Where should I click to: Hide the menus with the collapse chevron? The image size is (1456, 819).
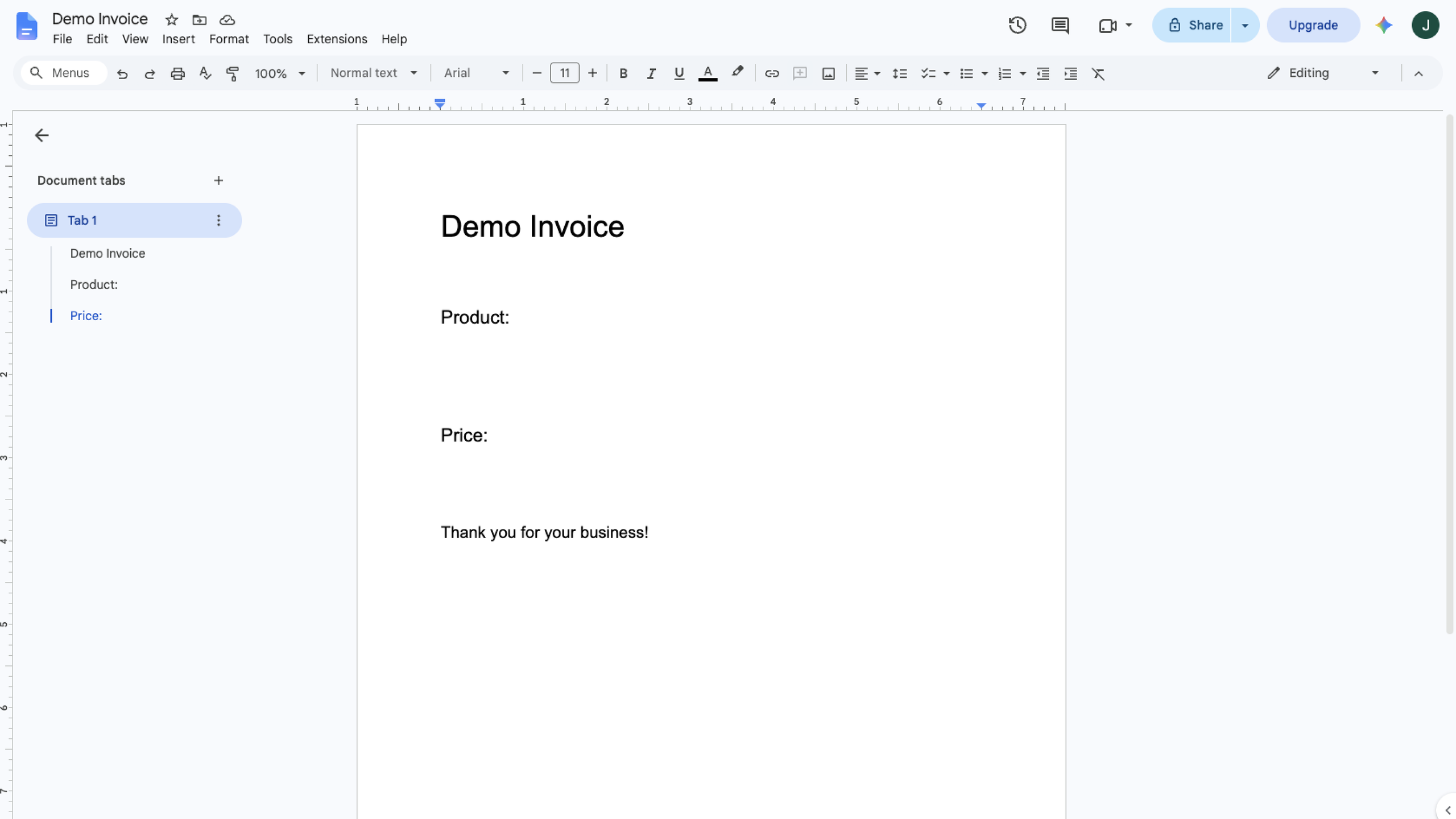point(1418,73)
